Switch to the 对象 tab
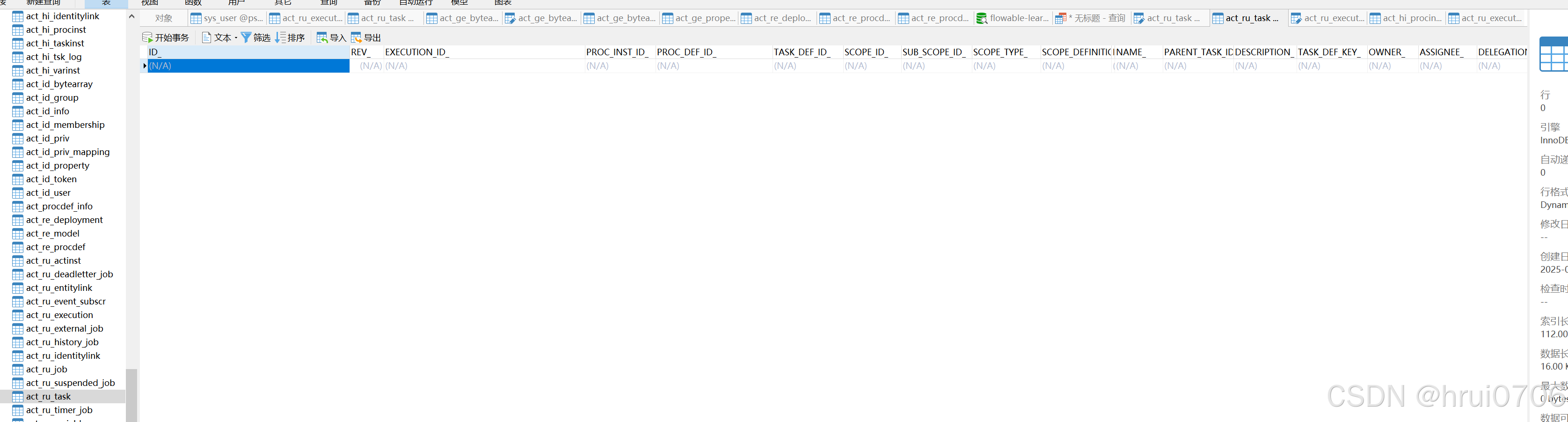This screenshot has height=422, width=1568. [x=164, y=18]
